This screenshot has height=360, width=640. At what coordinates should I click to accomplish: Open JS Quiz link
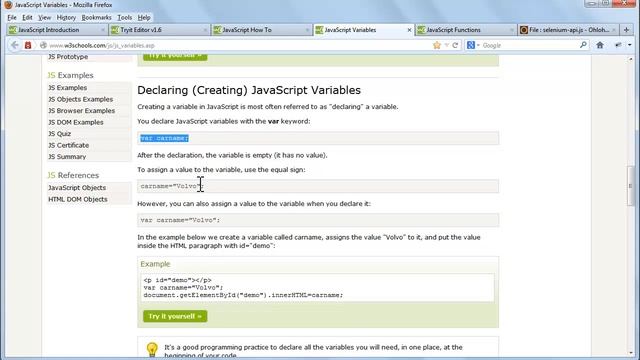click(x=60, y=133)
